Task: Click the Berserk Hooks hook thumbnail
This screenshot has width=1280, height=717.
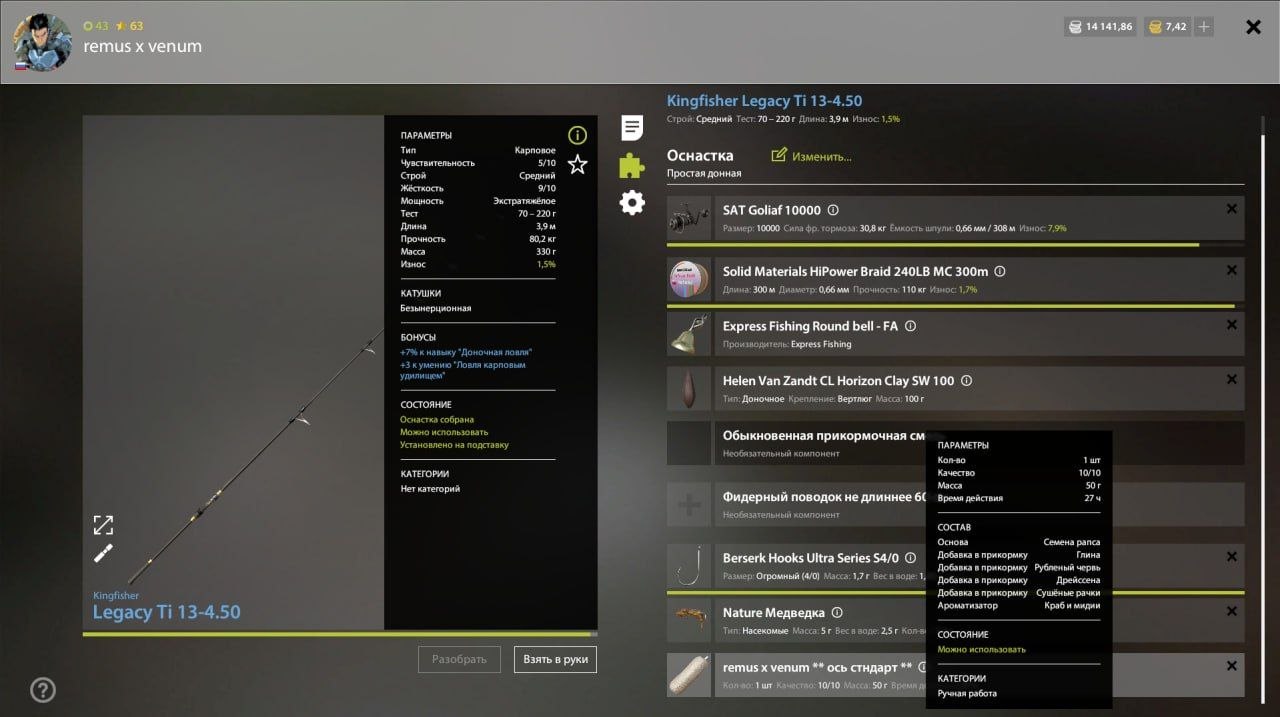Action: [x=689, y=566]
